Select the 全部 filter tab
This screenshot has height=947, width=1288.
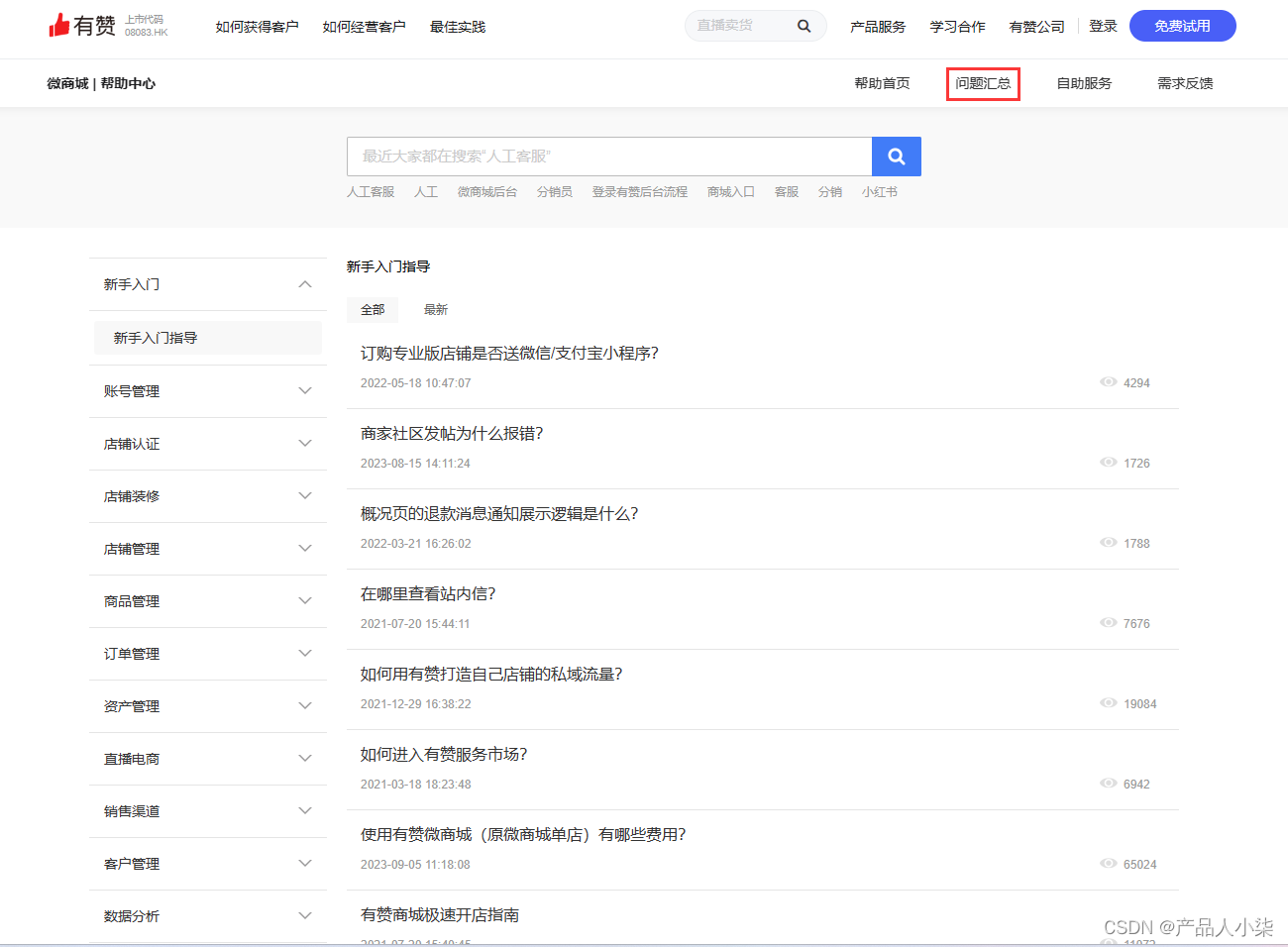point(373,310)
